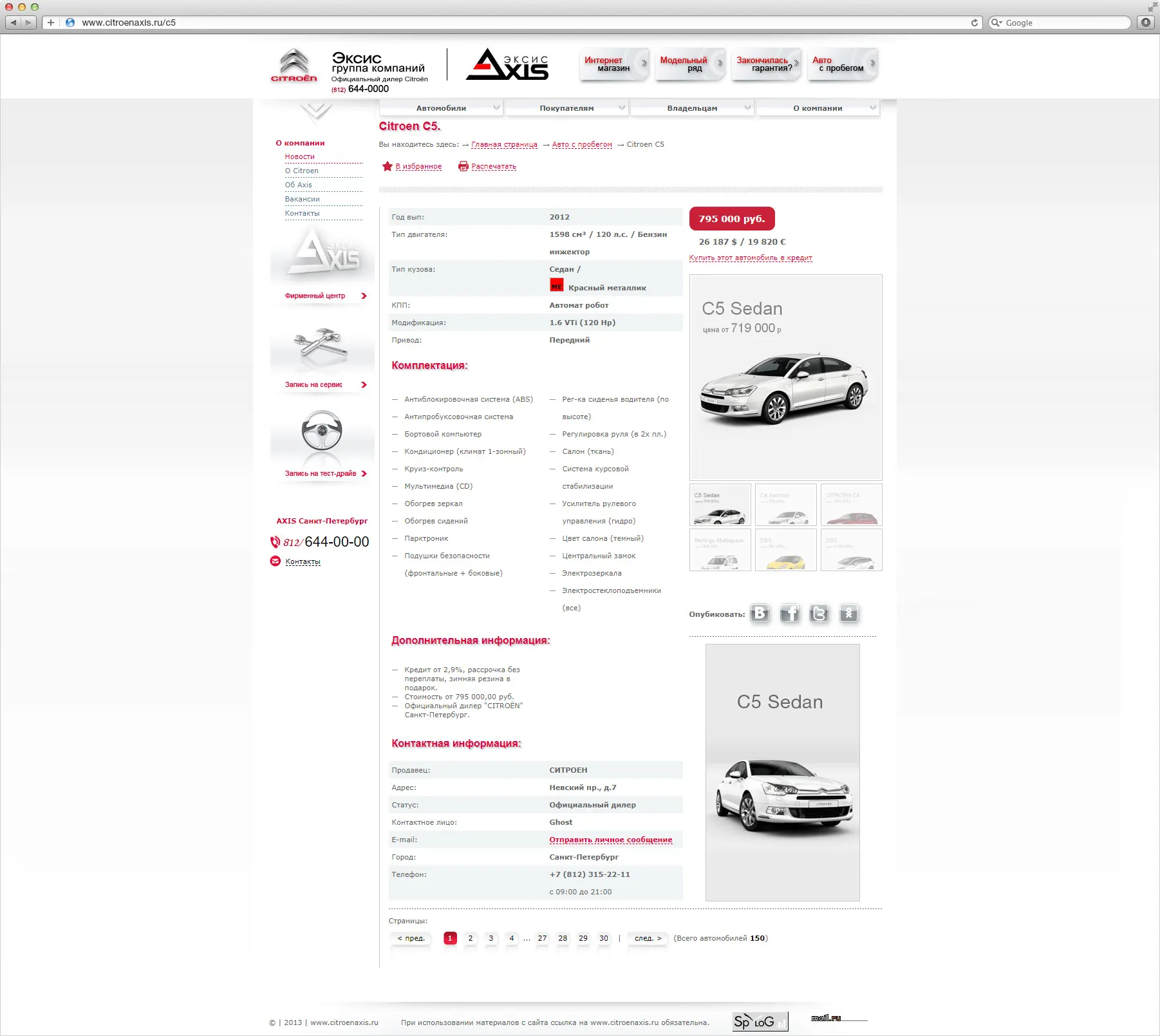
Task: Click the browser downloads icon
Action: [1146, 23]
